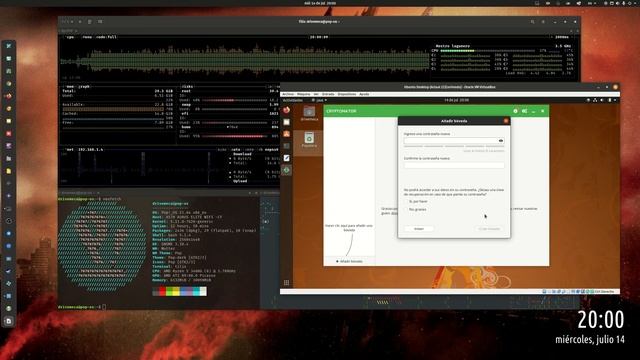
Task: Select the 'No, gracias' recovery key option
Action: (416, 209)
